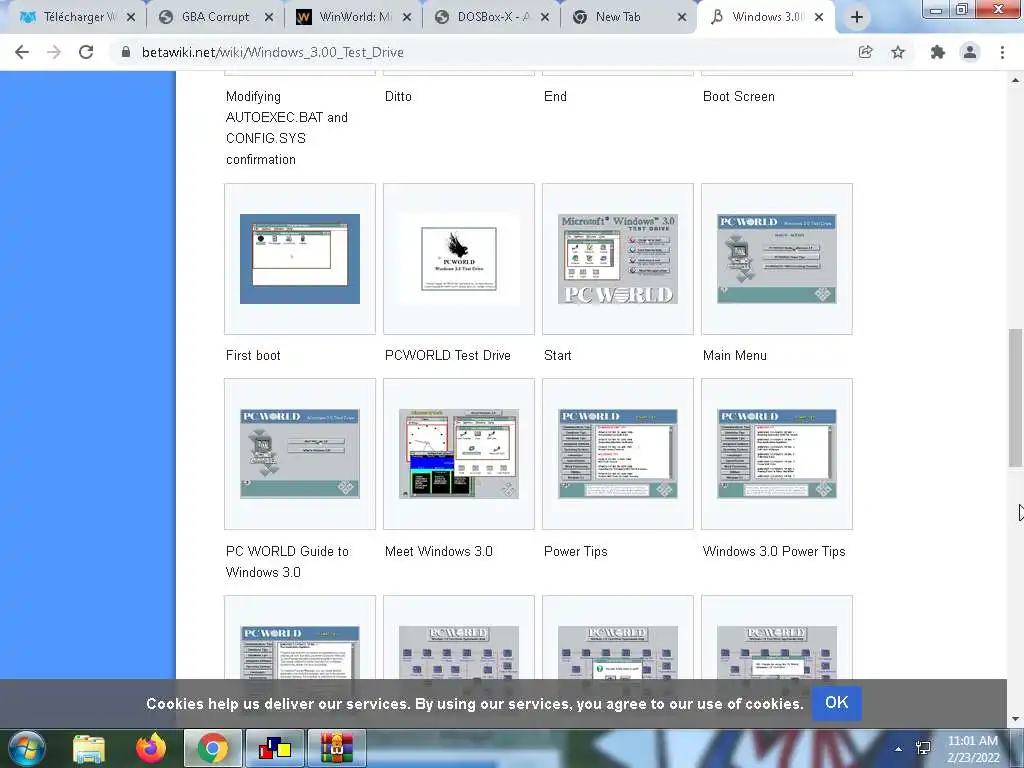The image size is (1024, 768).
Task: Show hidden system tray icons
Action: [x=899, y=749]
